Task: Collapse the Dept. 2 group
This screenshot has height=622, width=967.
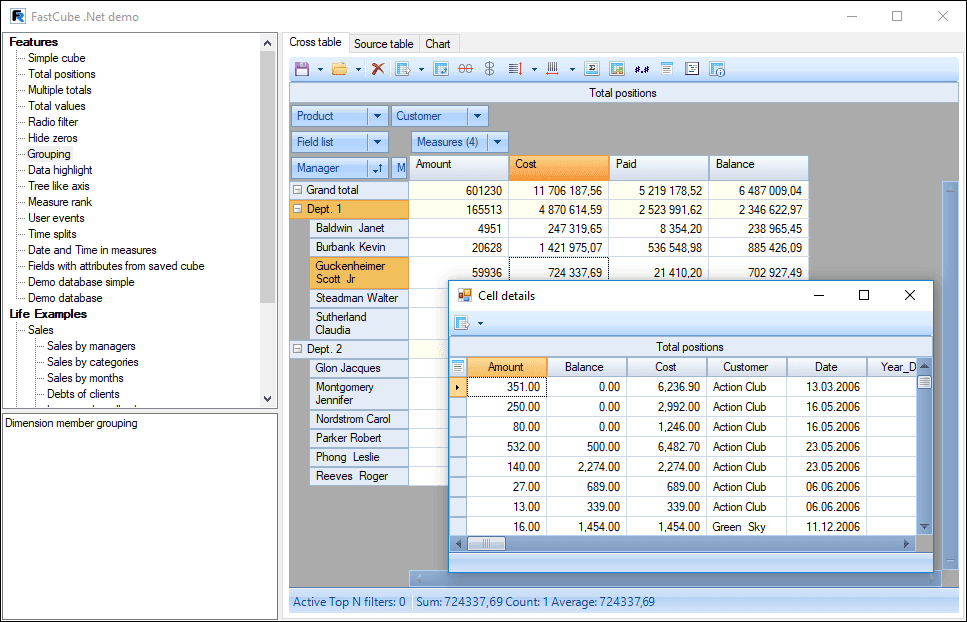Action: (x=297, y=349)
